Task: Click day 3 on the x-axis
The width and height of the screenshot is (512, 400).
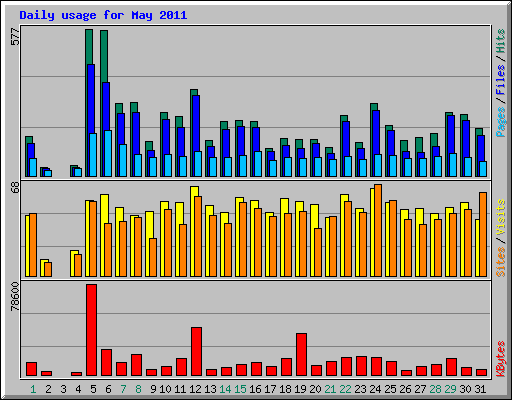Action: pyautogui.click(x=63, y=389)
